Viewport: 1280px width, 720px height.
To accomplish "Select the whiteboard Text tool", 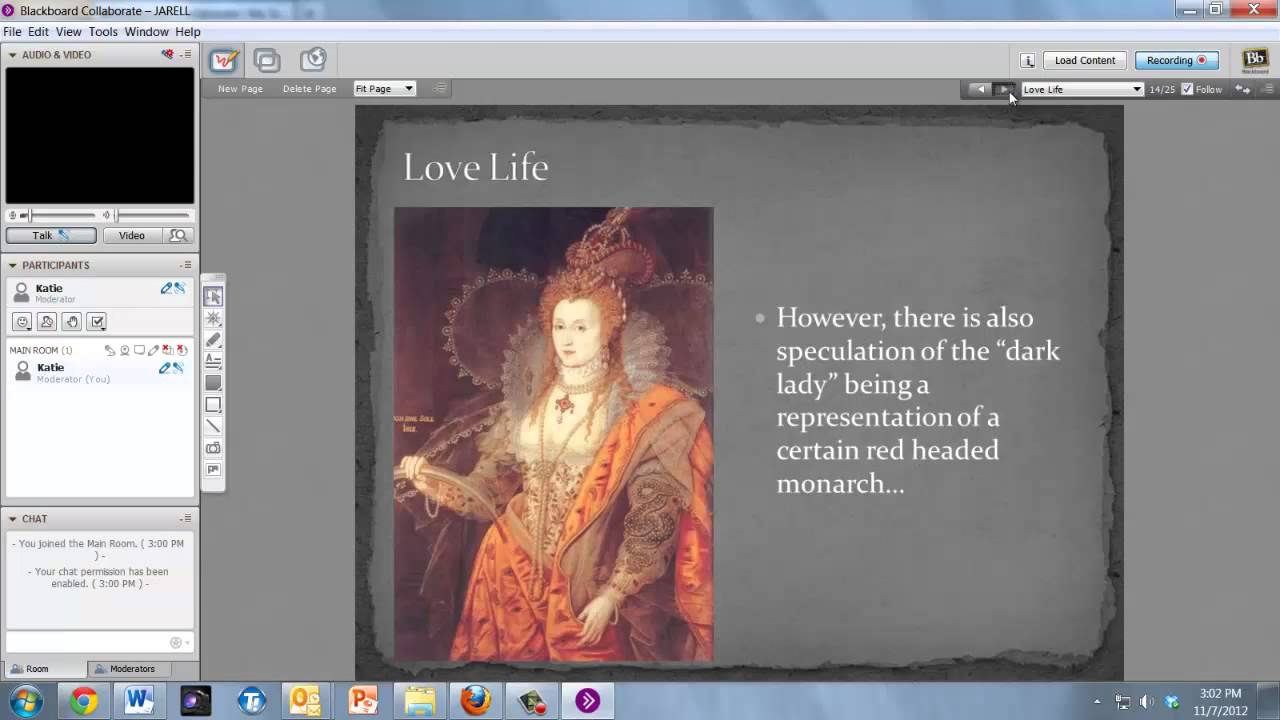I will click(213, 361).
